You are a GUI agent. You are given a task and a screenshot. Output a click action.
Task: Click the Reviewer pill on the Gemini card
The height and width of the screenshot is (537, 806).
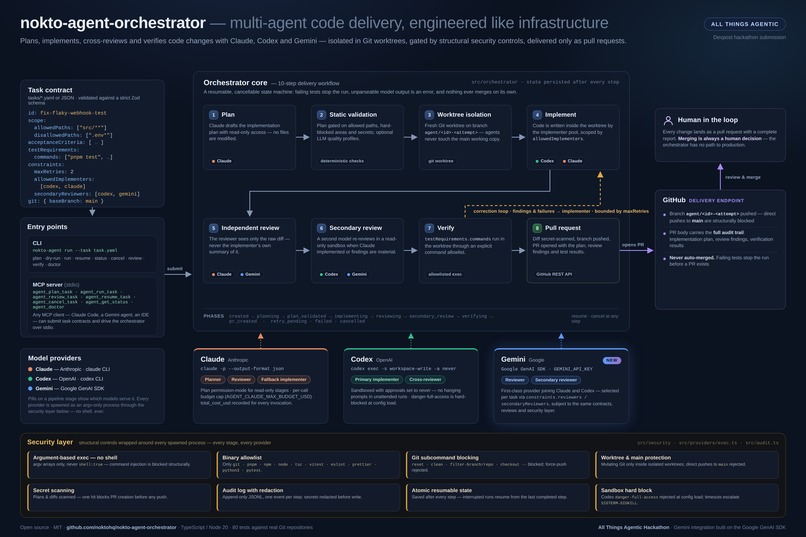tap(515, 380)
